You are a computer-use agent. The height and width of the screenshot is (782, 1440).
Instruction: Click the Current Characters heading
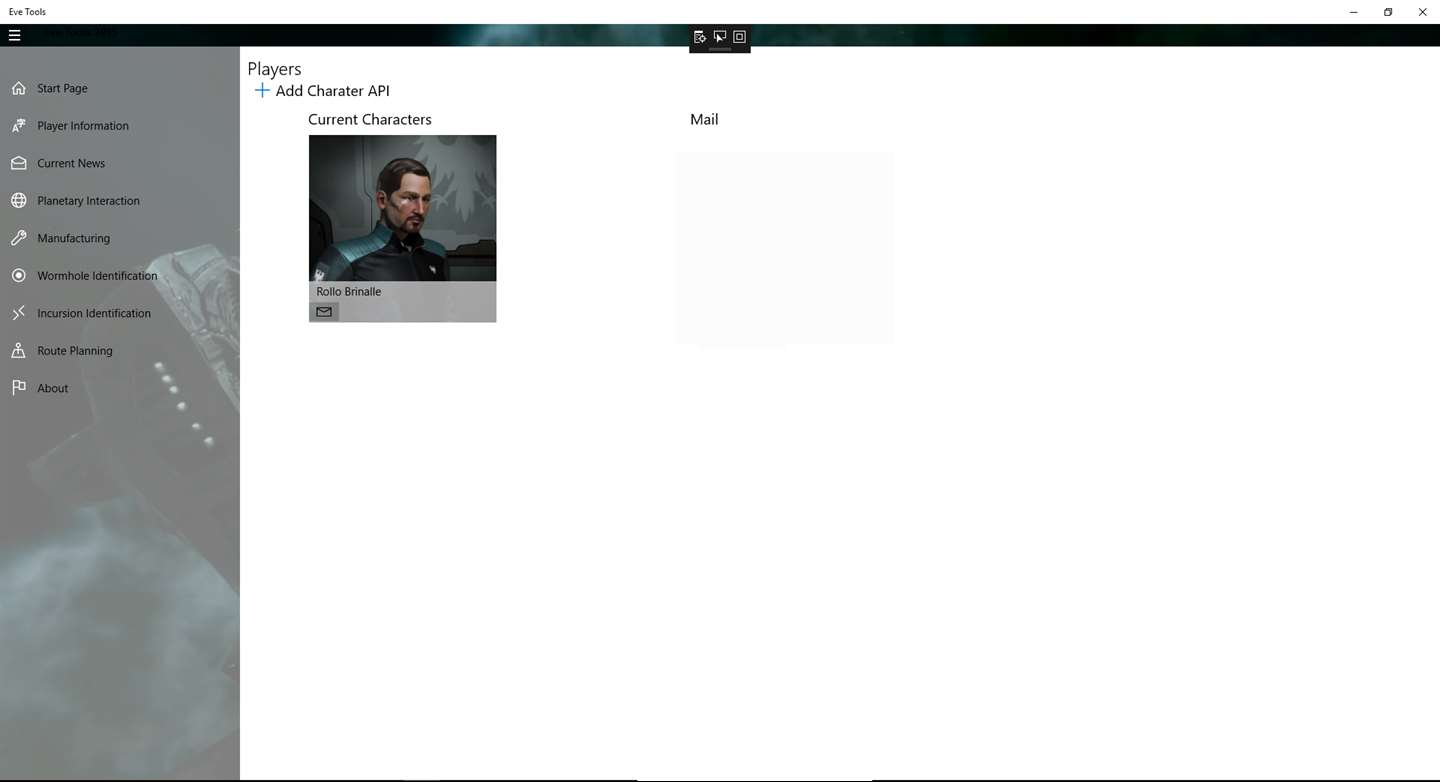[370, 119]
